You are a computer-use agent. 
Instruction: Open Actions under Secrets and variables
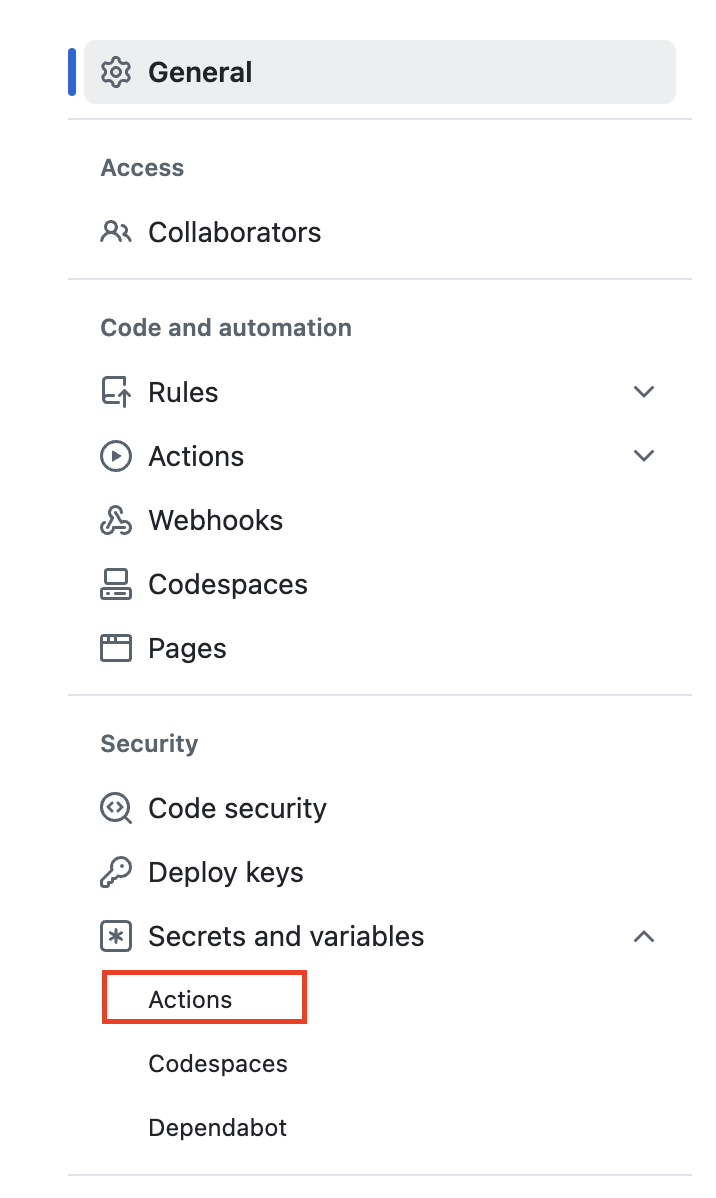click(x=190, y=1000)
